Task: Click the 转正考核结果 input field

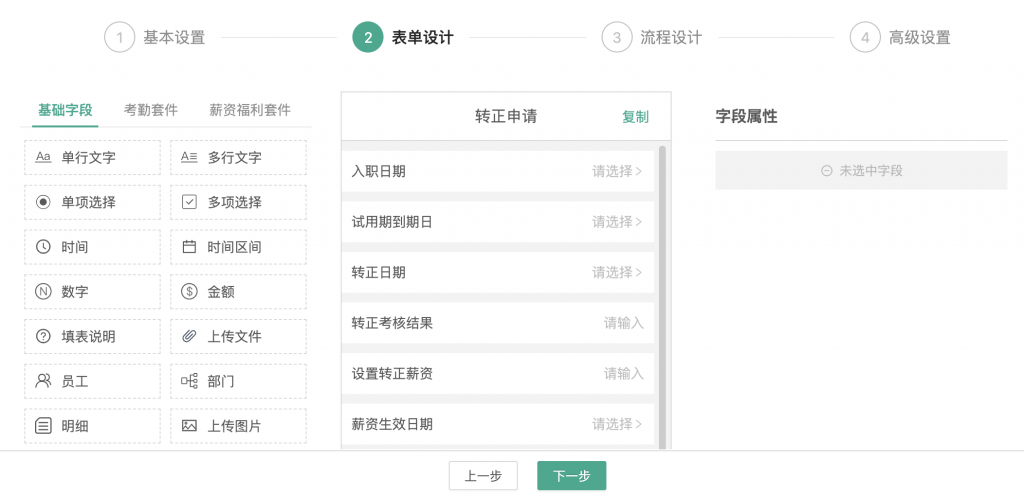Action: click(498, 323)
